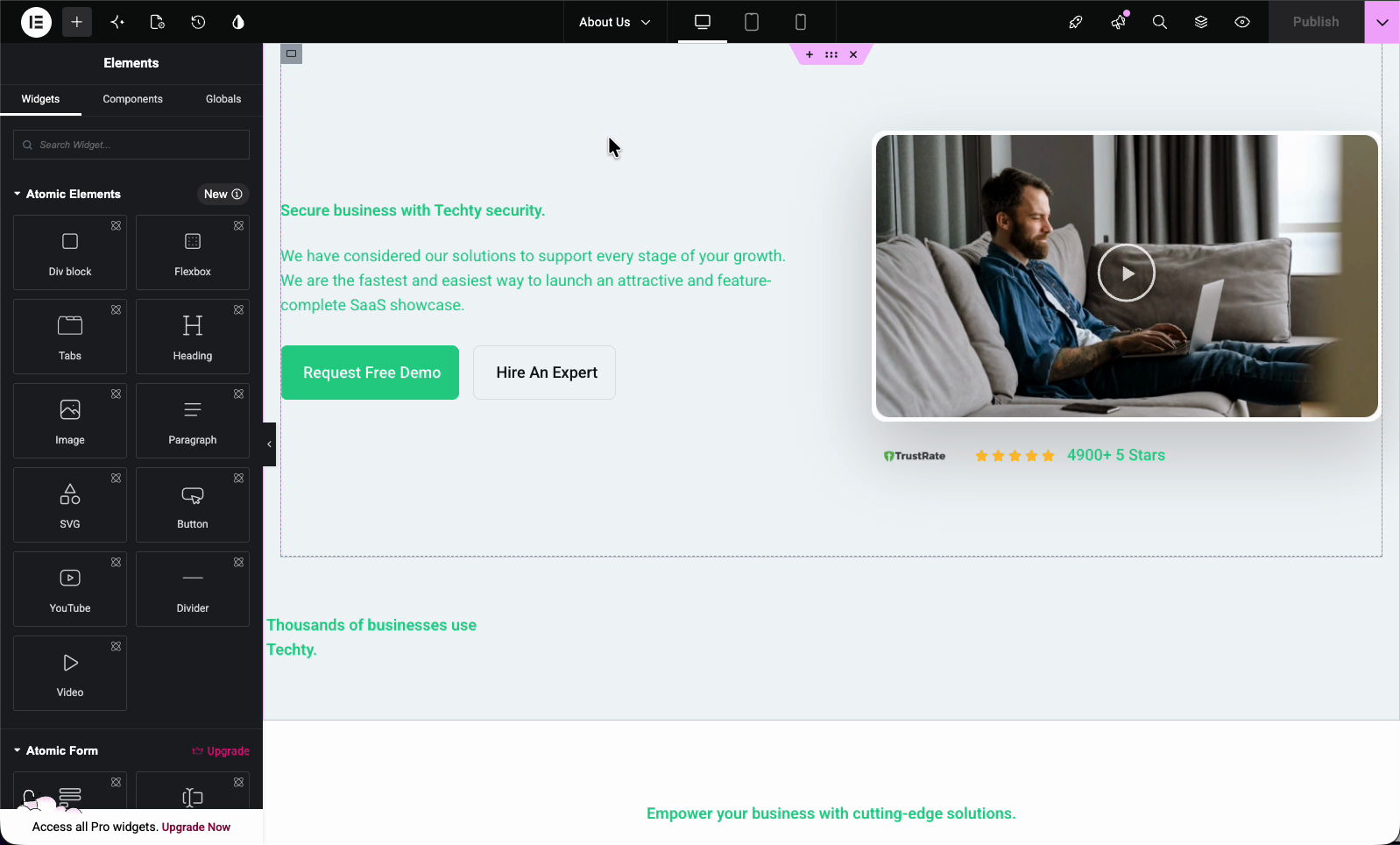Open site settings droplet icon
Screen dimensions: 1400x845
click(x=238, y=22)
